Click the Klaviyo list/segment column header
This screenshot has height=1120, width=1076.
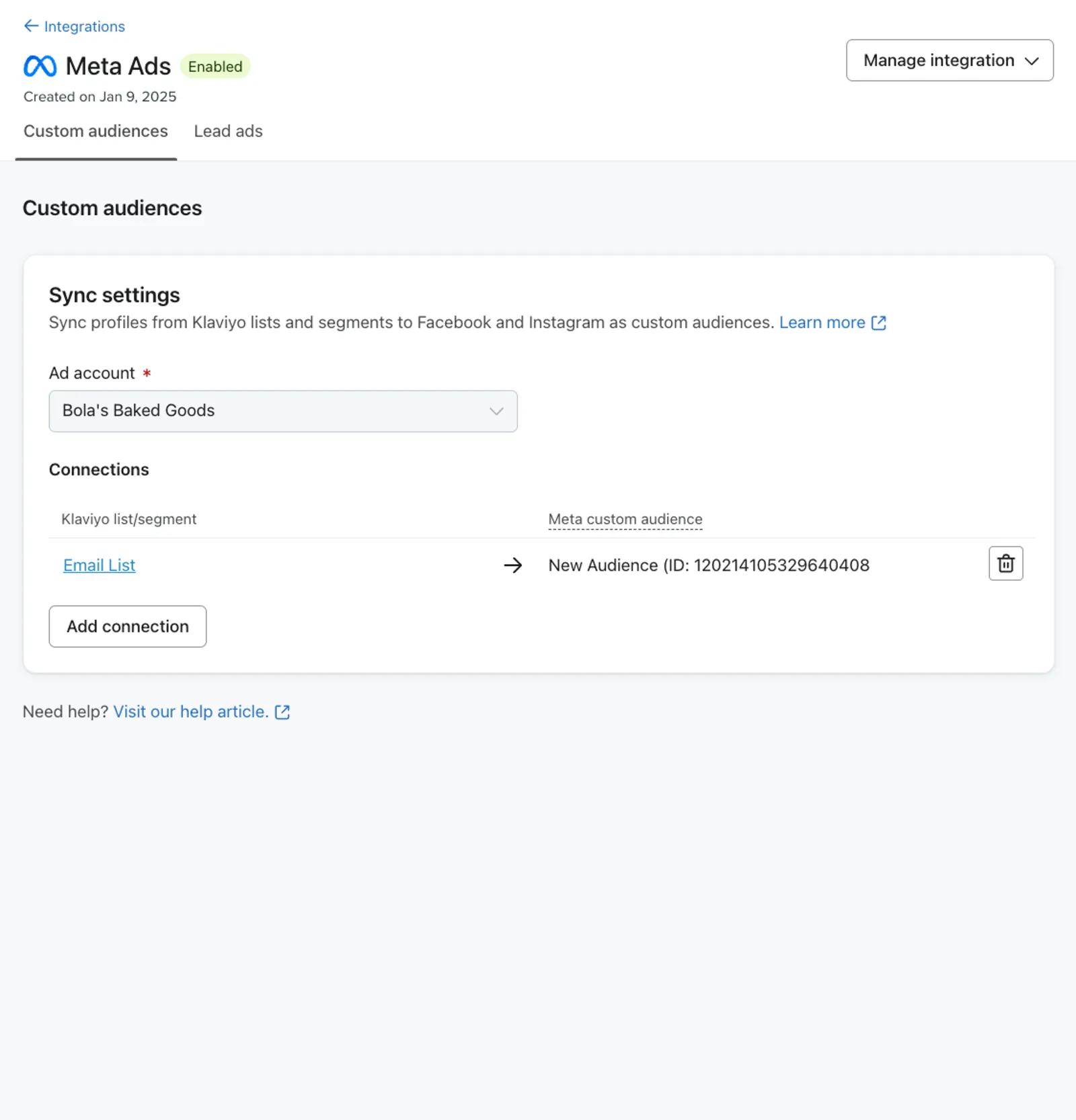click(x=128, y=519)
